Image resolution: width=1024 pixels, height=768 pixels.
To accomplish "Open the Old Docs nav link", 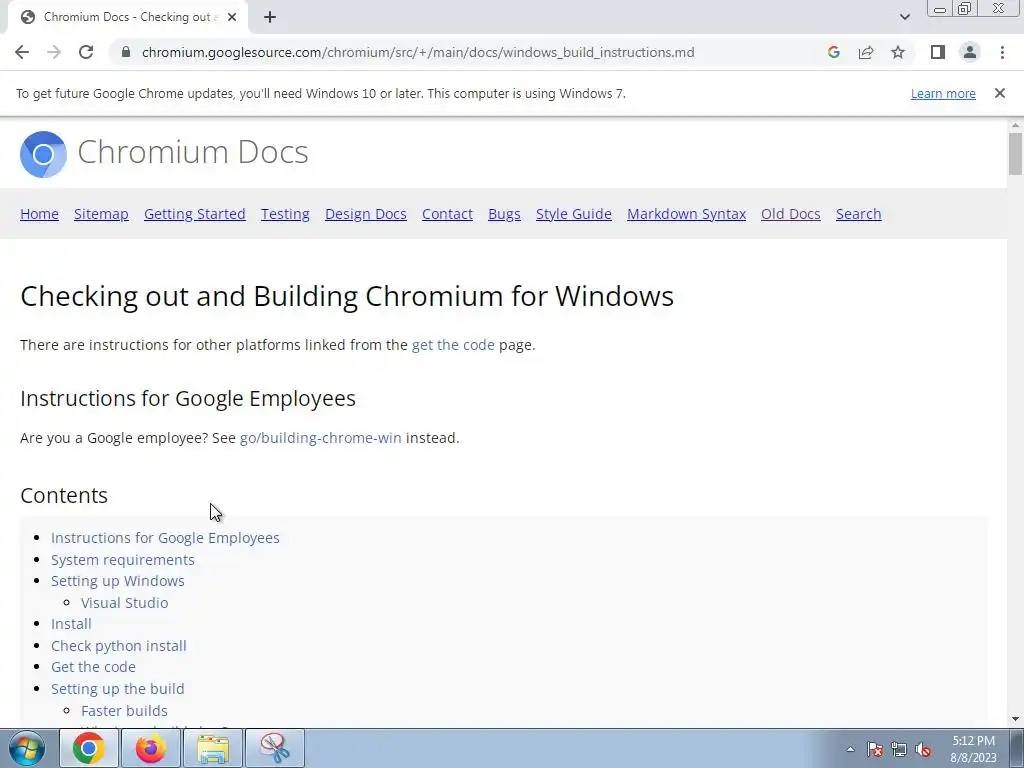I will [791, 214].
